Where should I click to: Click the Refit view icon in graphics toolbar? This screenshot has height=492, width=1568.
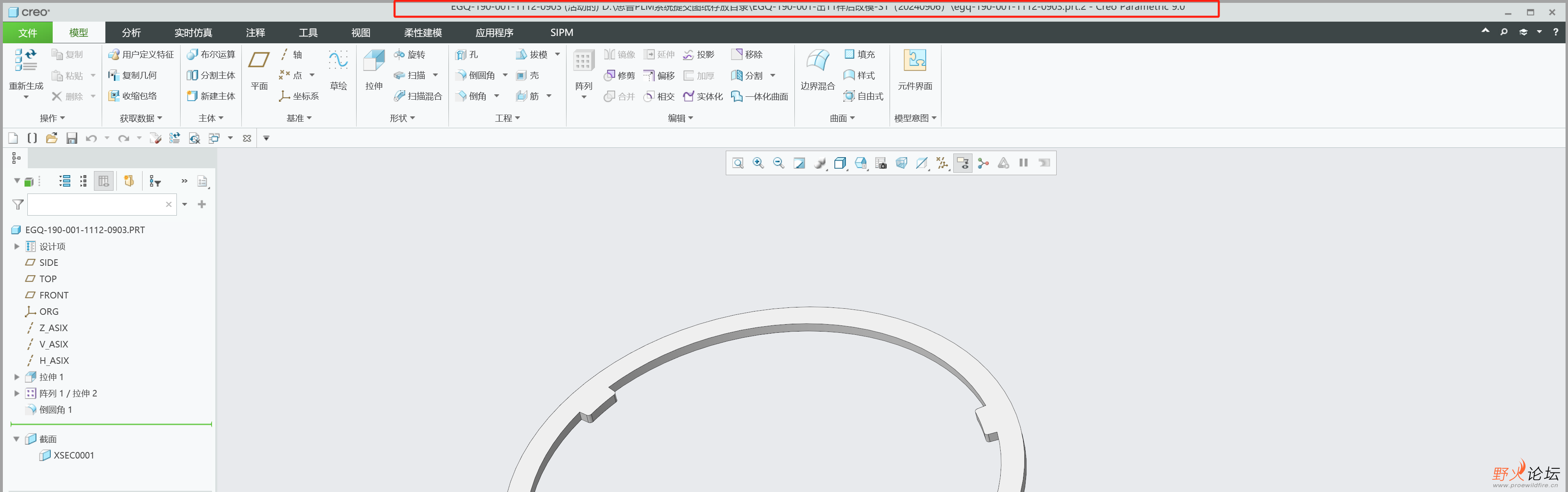click(x=738, y=163)
